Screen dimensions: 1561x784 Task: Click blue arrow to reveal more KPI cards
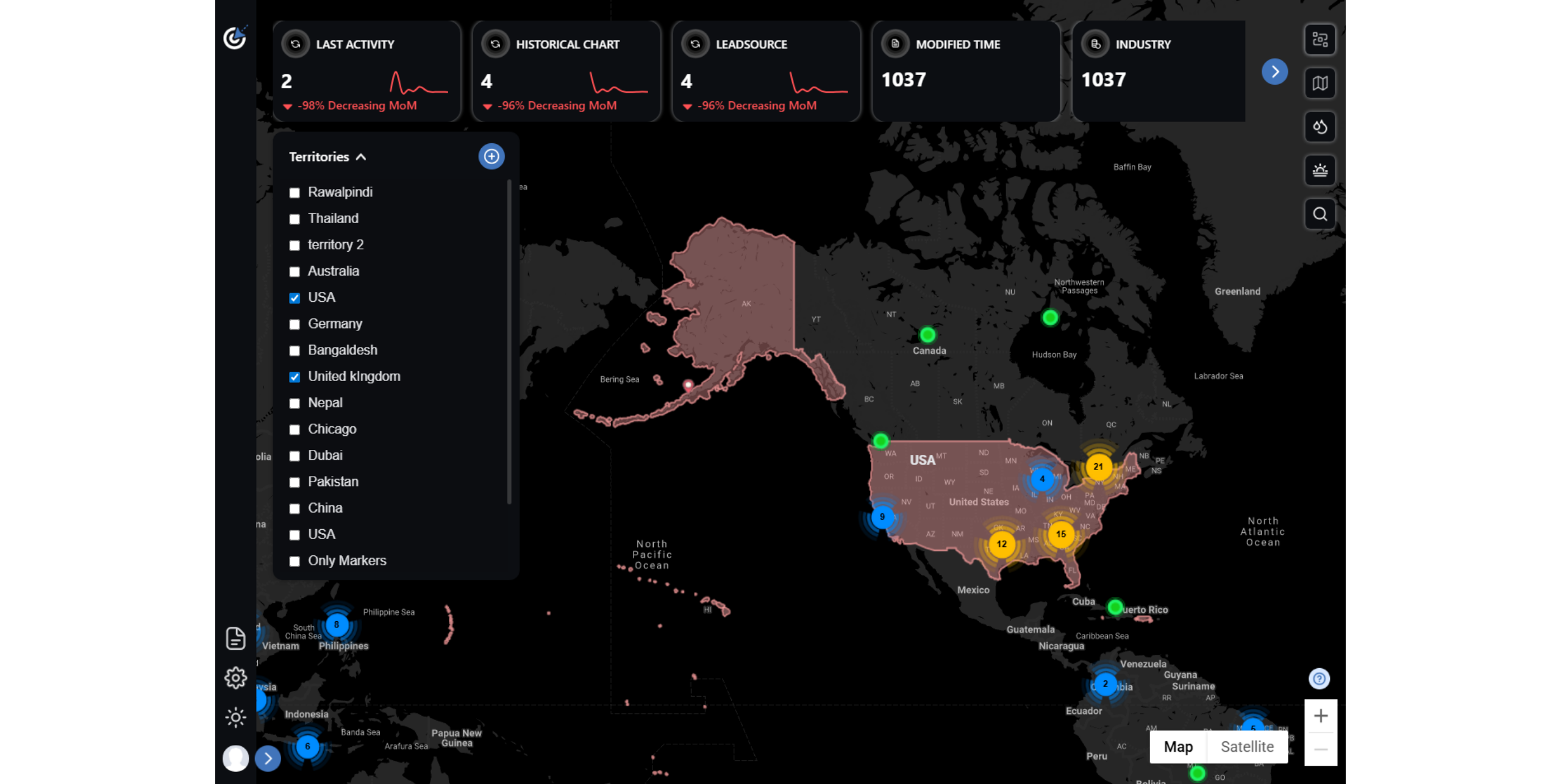click(x=1274, y=71)
